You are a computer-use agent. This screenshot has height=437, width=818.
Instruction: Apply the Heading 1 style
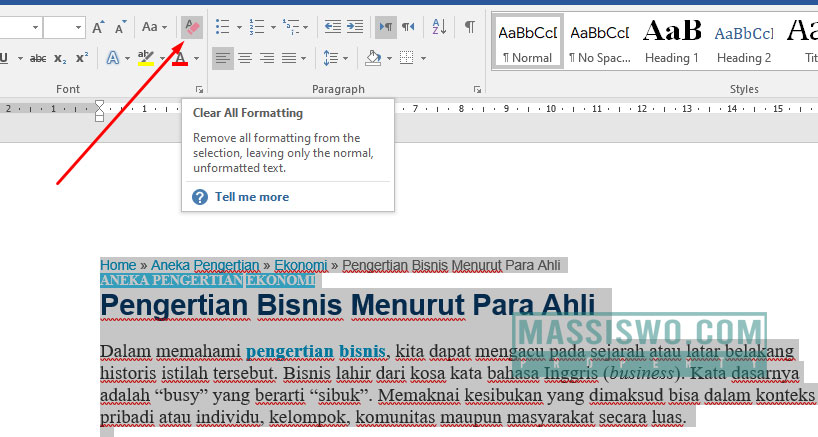pos(672,43)
